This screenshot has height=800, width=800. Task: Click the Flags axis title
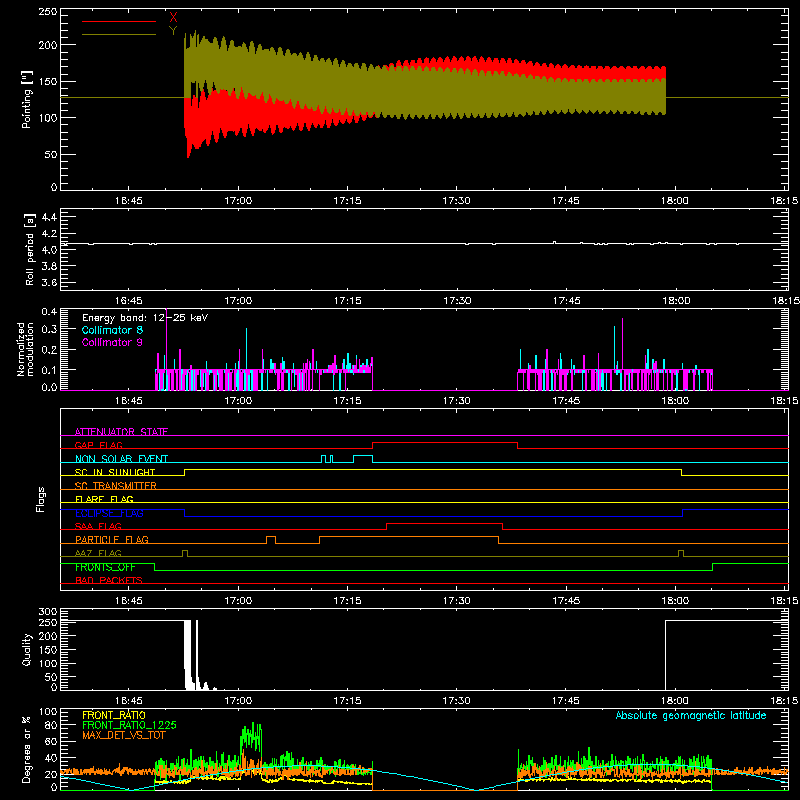point(41,499)
